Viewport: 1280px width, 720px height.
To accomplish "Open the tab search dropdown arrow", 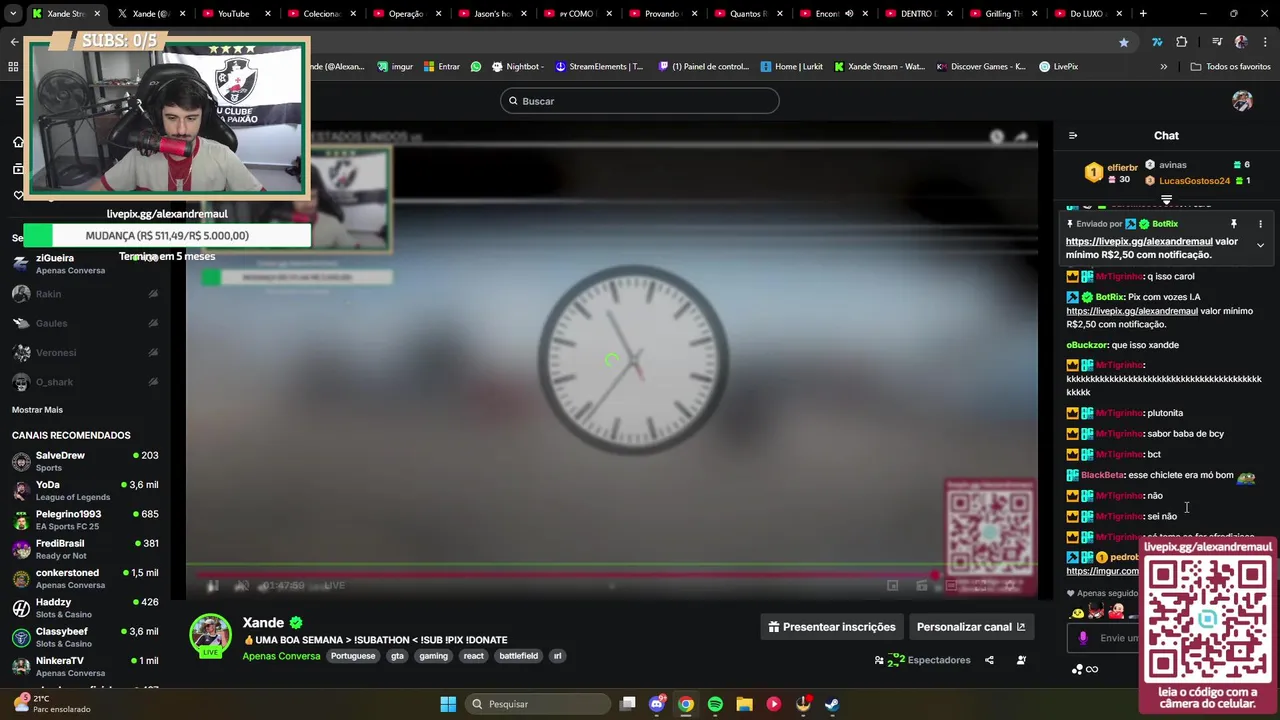I will [x=13, y=14].
